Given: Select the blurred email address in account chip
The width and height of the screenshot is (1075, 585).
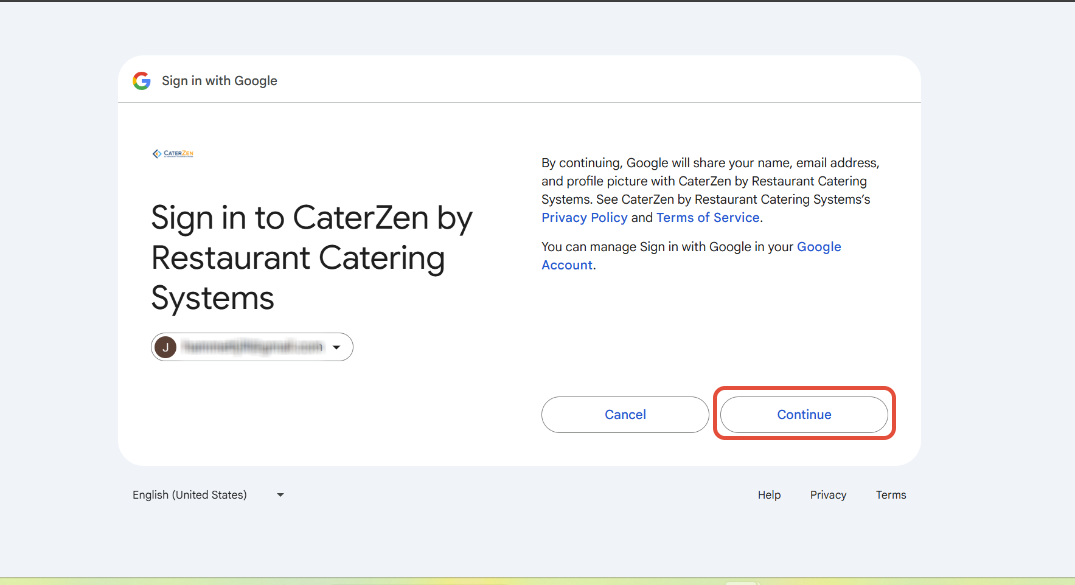Looking at the screenshot, I should [x=253, y=347].
